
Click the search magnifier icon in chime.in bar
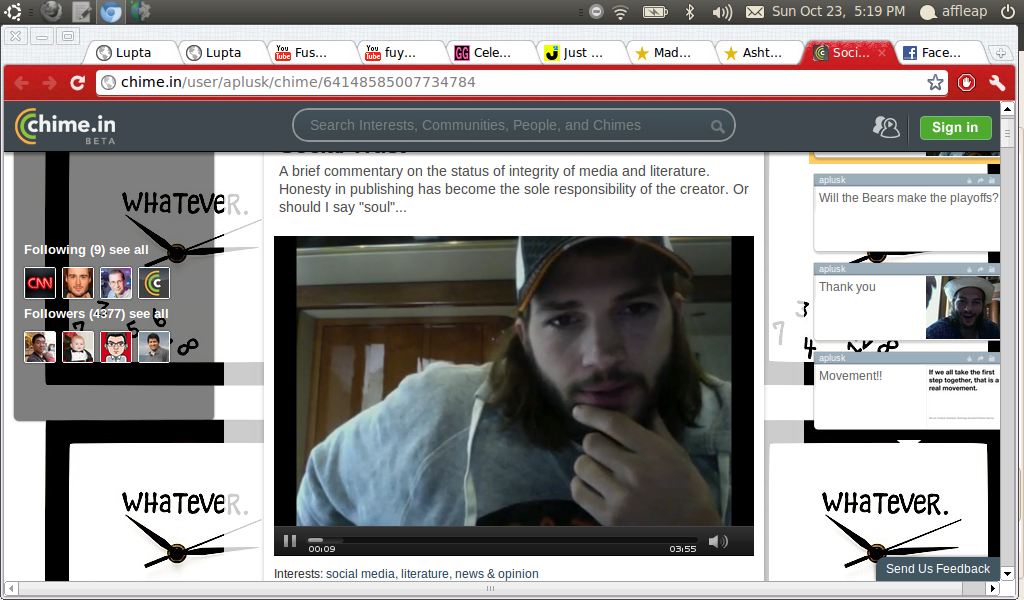(718, 127)
